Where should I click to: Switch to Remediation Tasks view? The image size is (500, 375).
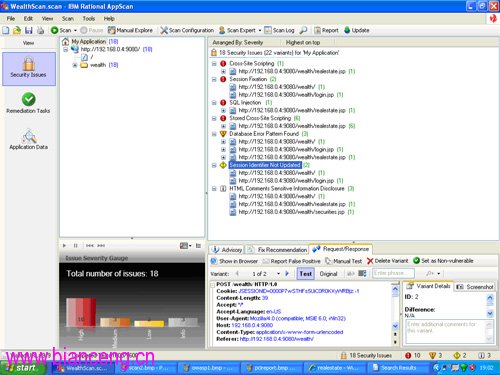pos(28,103)
